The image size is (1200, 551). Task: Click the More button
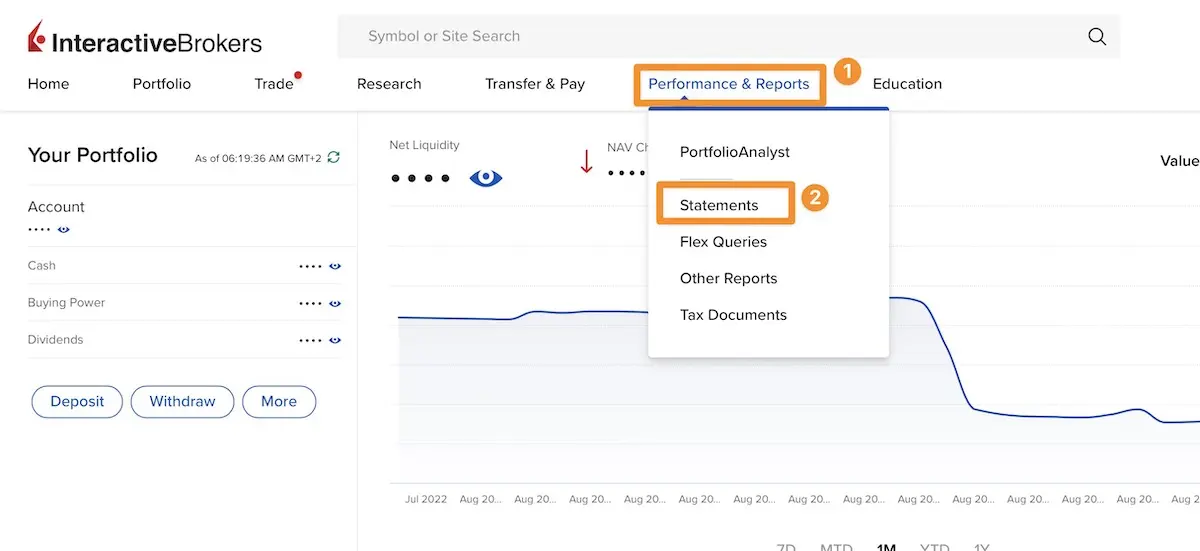pos(279,402)
